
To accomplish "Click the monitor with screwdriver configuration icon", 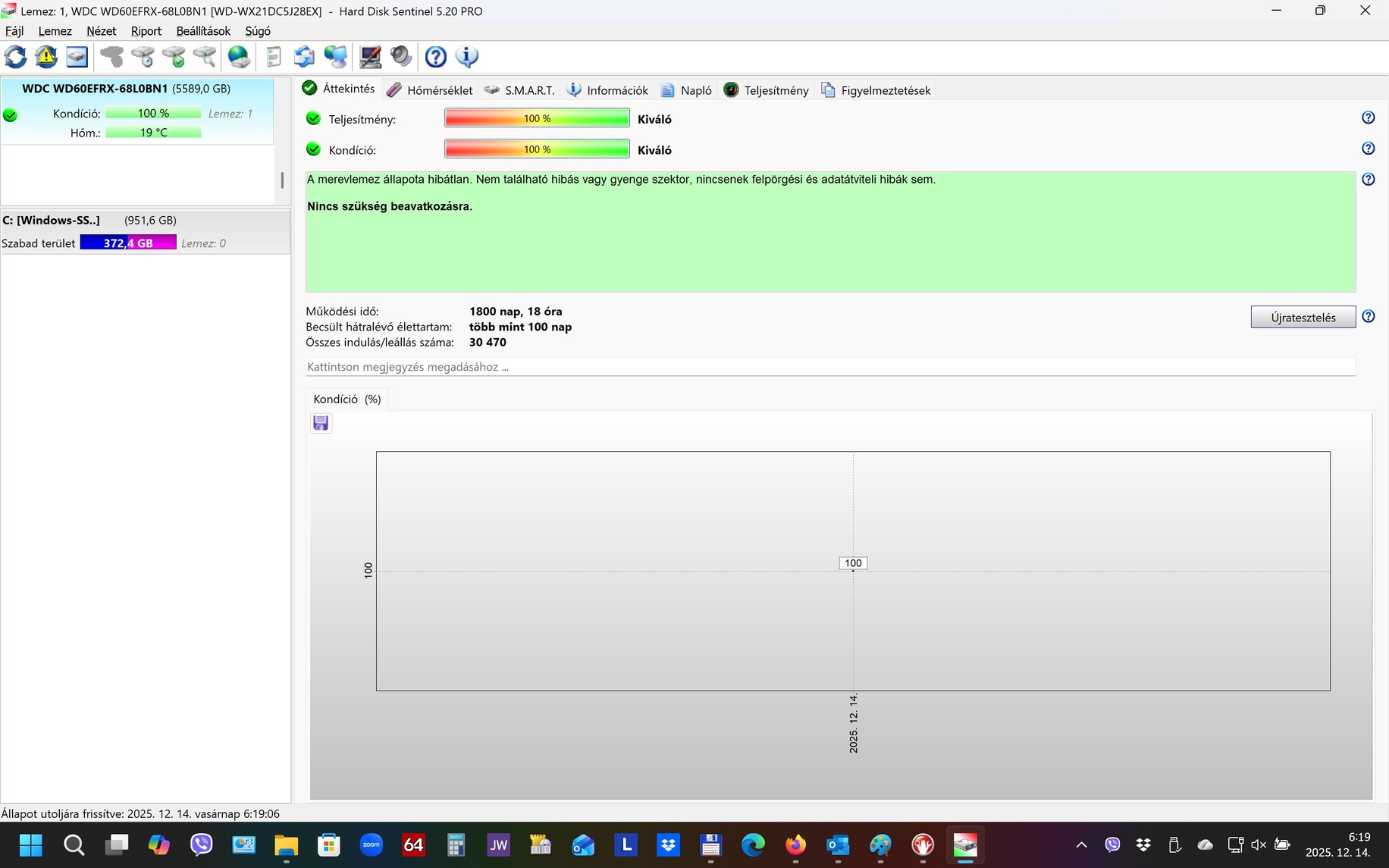I will coord(370,57).
